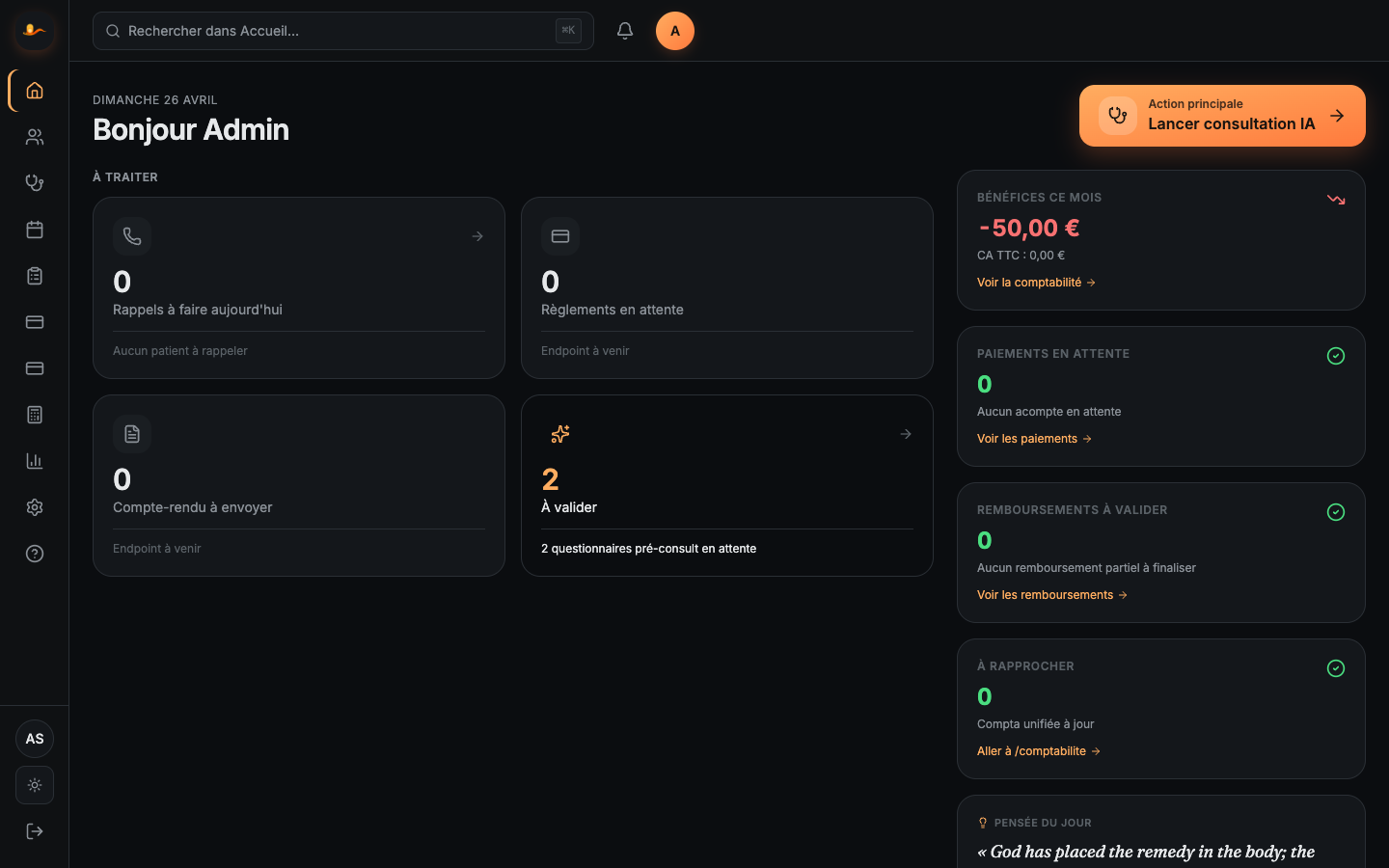Follow 'Voir les remboursements' link
The height and width of the screenshot is (868, 1389).
coord(1052,595)
